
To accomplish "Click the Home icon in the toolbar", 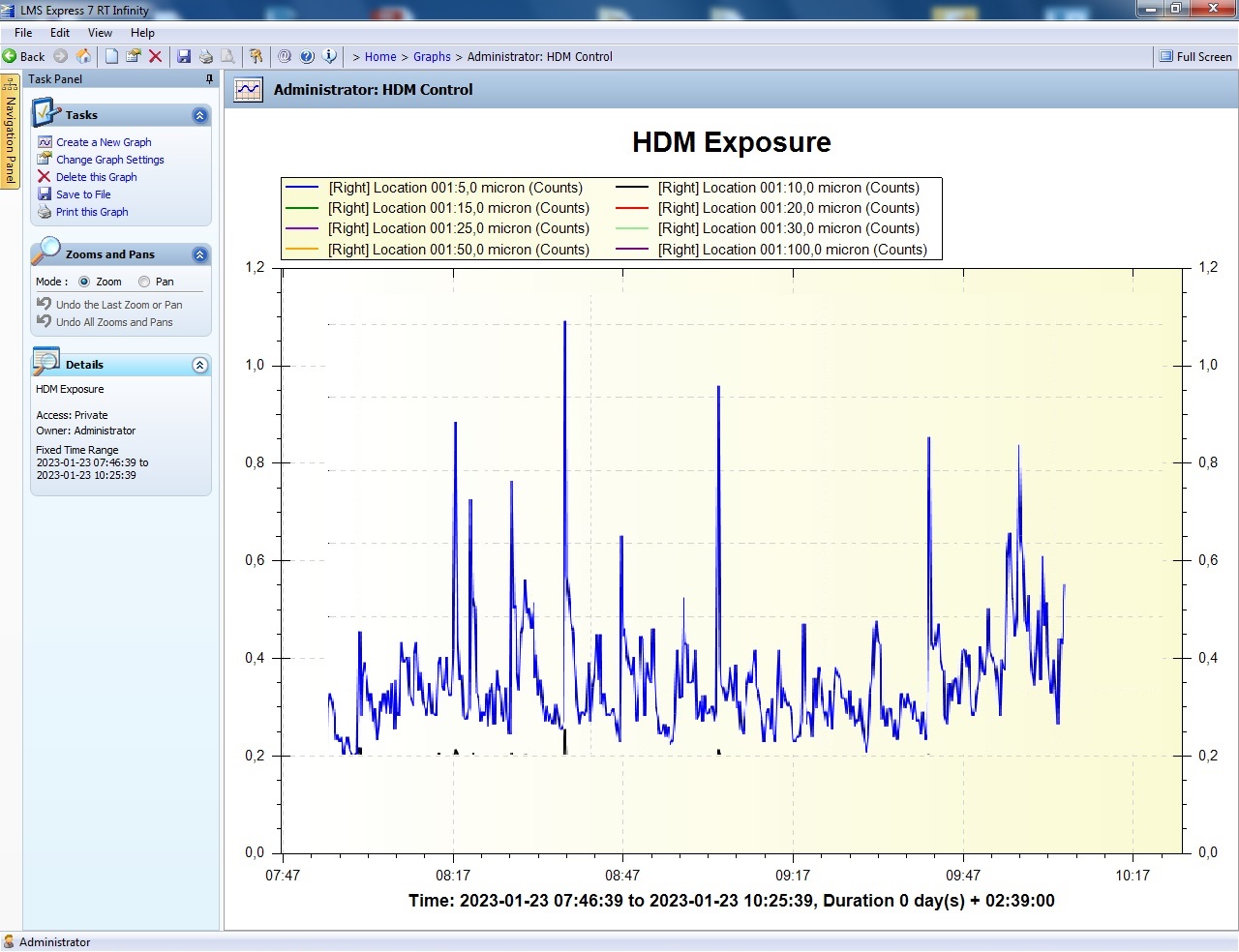I will pos(83,56).
